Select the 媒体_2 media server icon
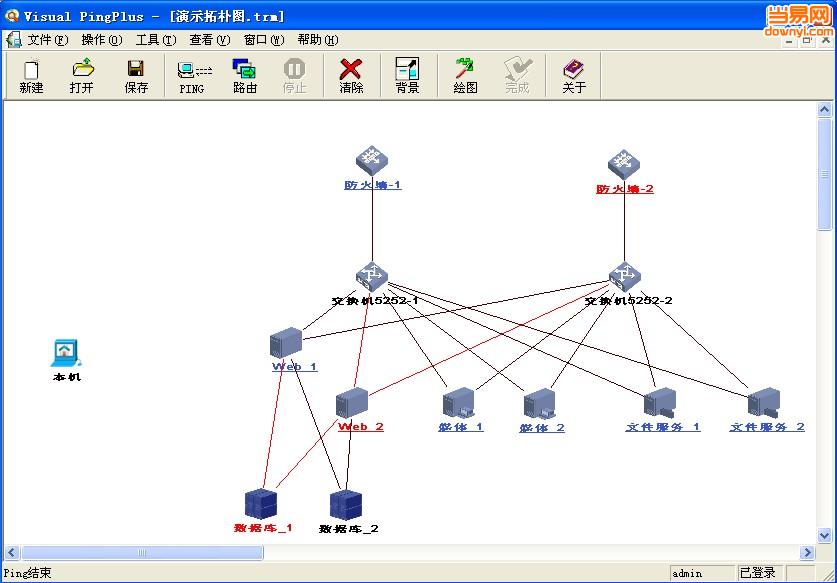837x583 pixels. (540, 404)
